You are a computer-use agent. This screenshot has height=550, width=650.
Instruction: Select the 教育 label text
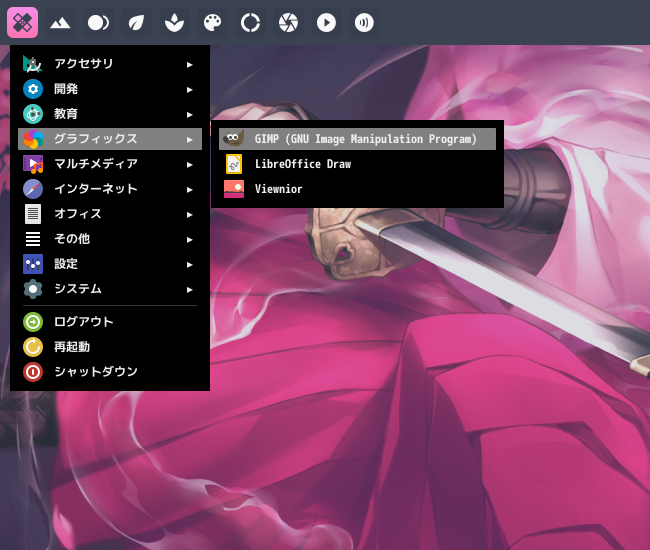tap(66, 114)
